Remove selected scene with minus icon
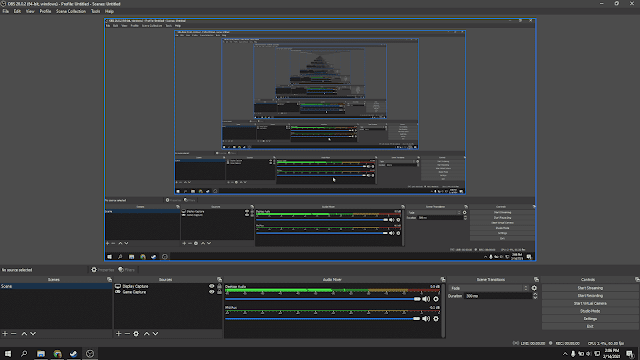 13,333
